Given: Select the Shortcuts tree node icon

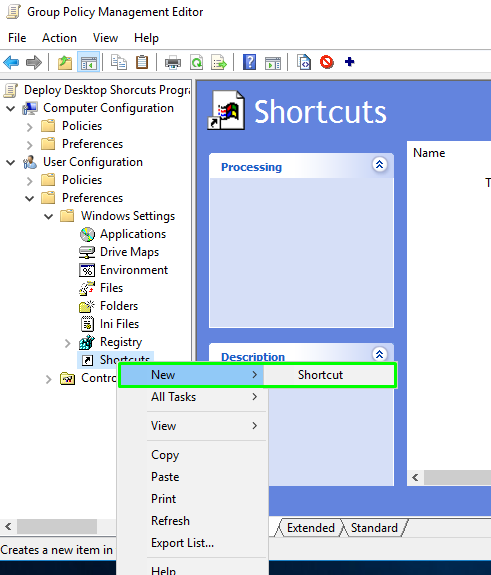Looking at the screenshot, I should point(87,360).
